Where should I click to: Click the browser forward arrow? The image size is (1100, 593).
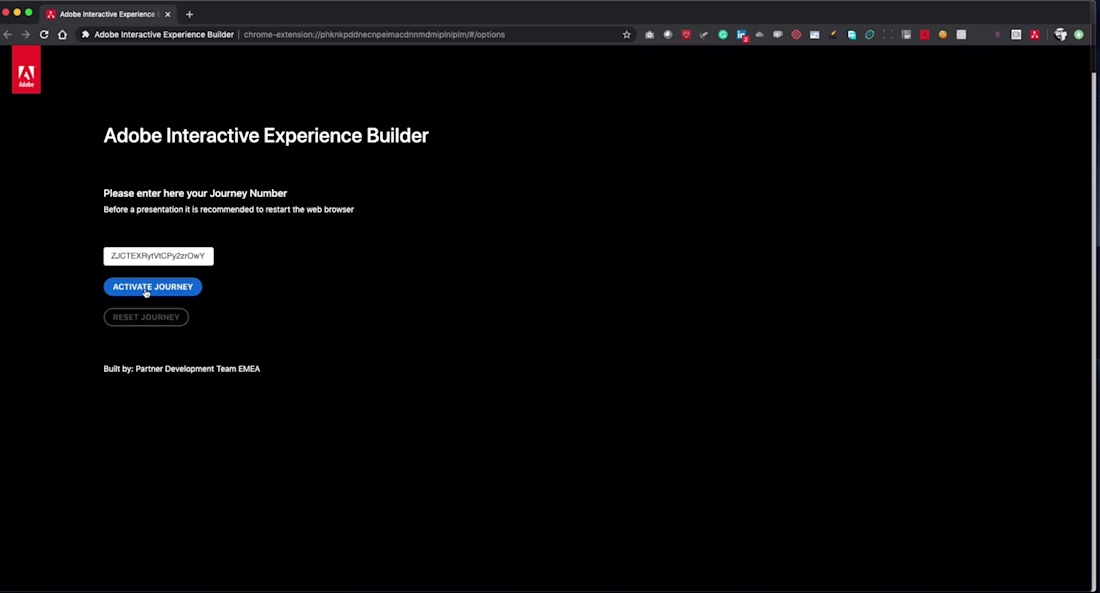click(x=25, y=34)
